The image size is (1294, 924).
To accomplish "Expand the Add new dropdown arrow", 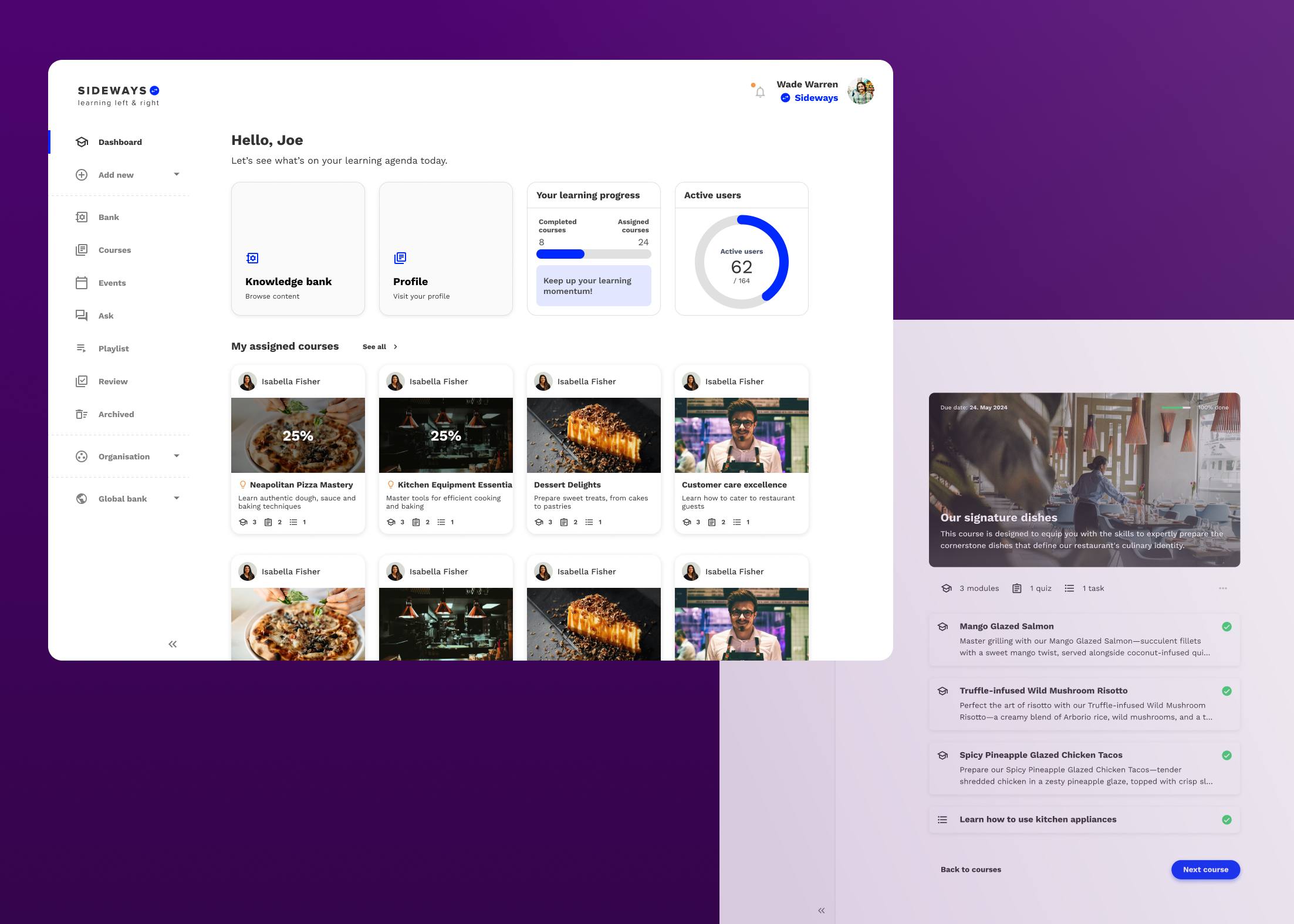I will point(177,174).
